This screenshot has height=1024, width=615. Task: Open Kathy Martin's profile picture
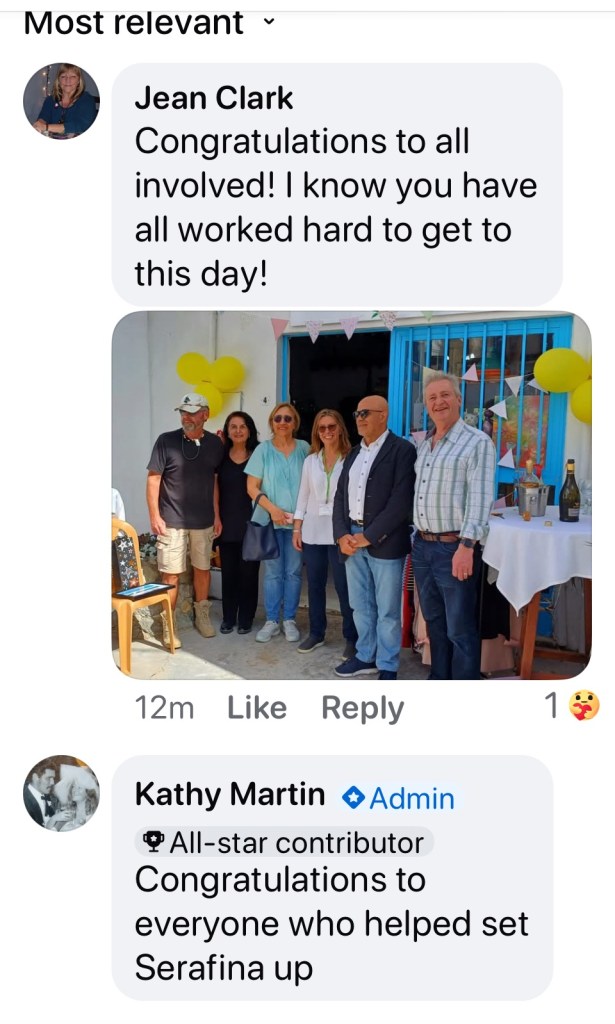(x=61, y=793)
